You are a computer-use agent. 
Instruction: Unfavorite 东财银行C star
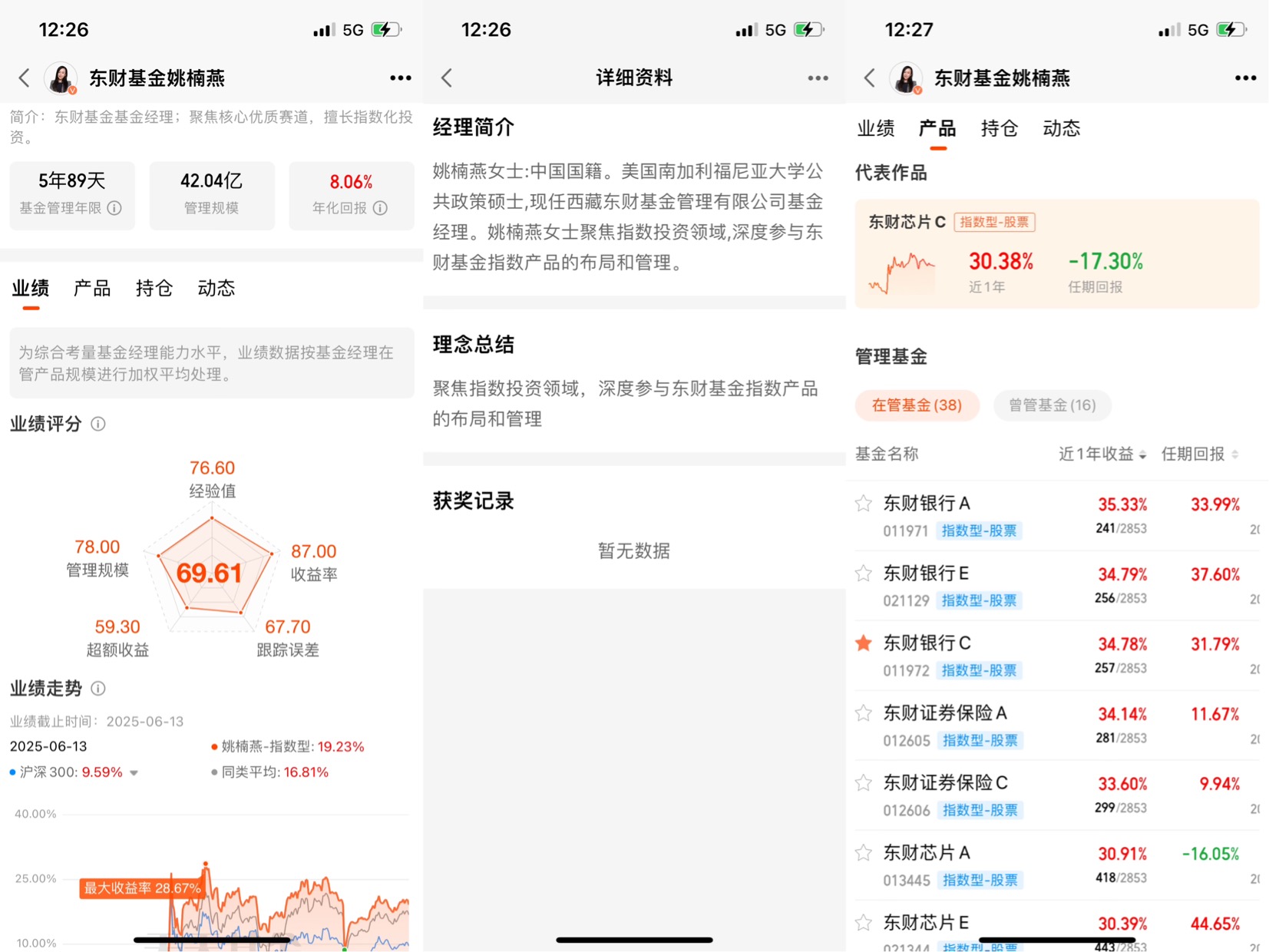[864, 643]
